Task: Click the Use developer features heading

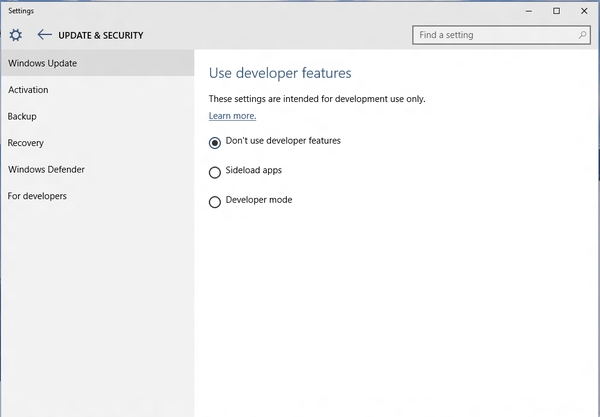Action: [x=279, y=73]
